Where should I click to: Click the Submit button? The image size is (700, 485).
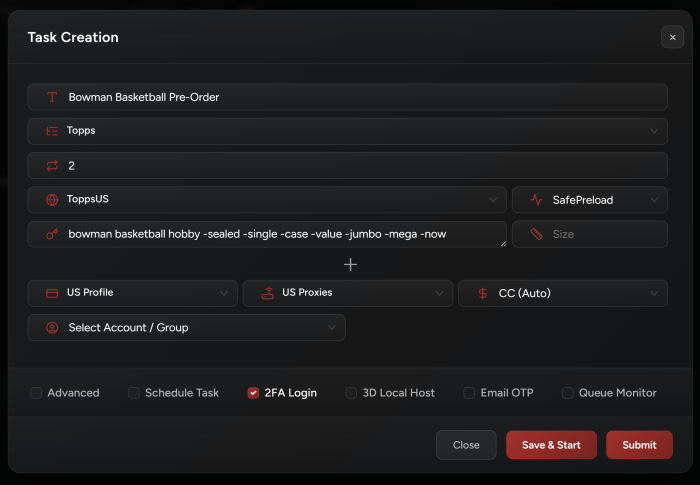(x=639, y=445)
